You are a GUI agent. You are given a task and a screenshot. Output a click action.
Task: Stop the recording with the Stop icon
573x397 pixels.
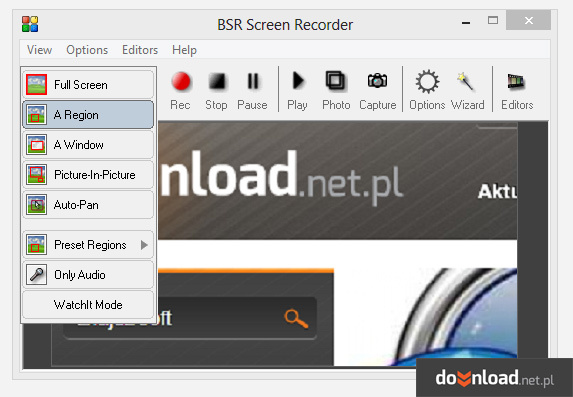217,81
